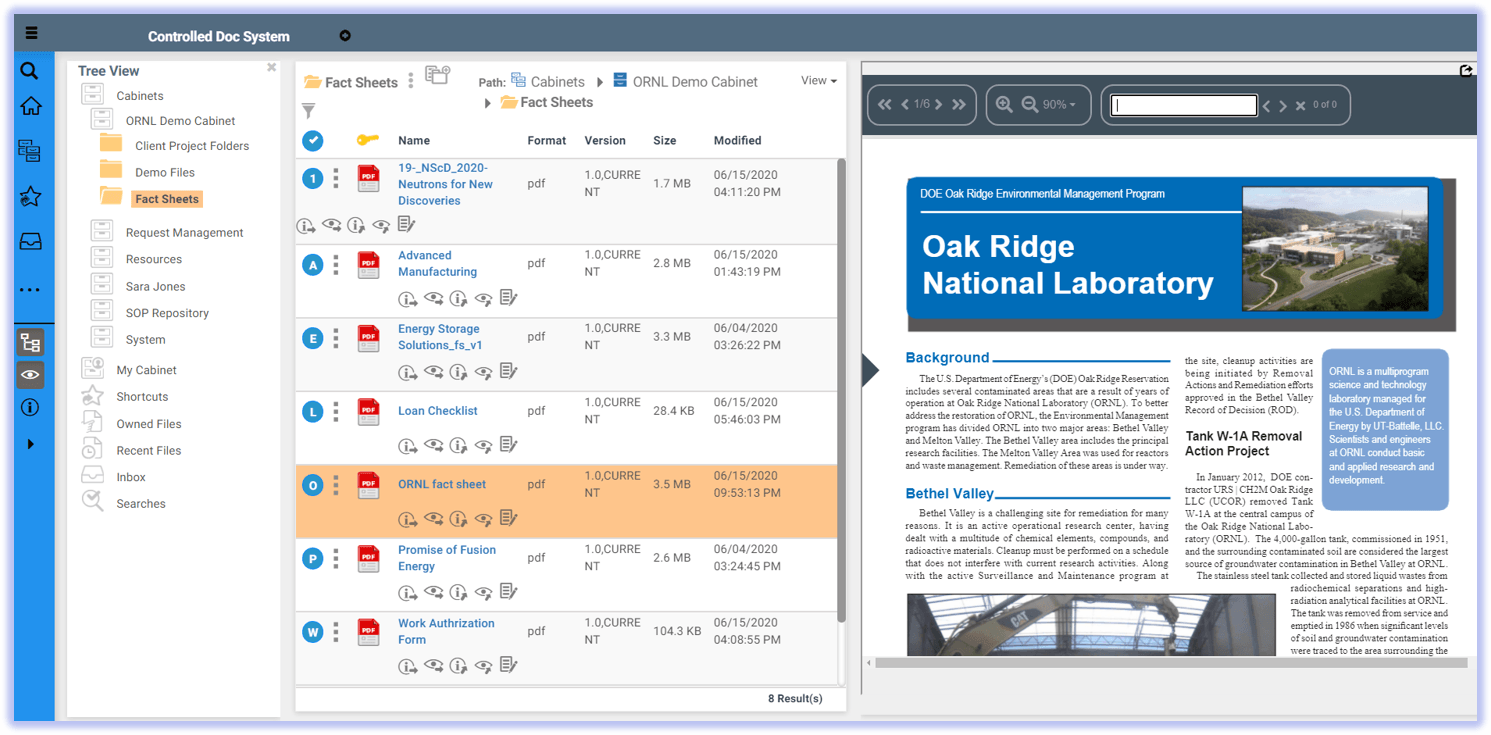Open the Loan Checklist row options menu
The width and height of the screenshot is (1491, 735).
point(336,411)
